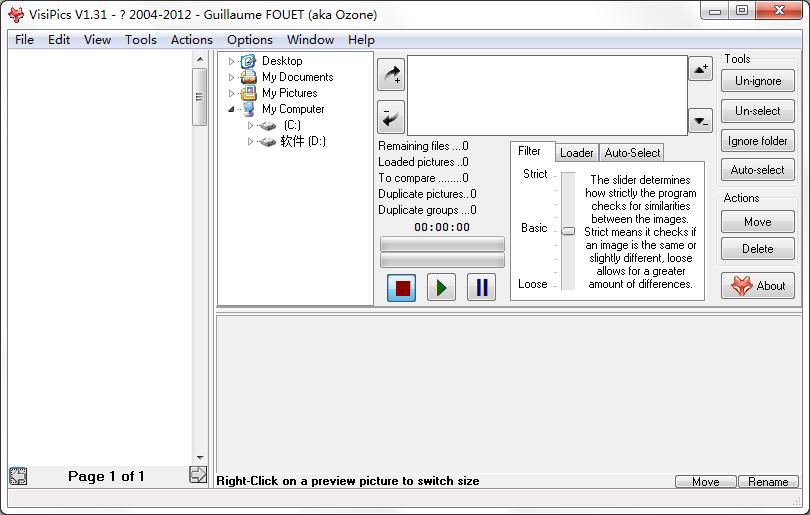Expand the C: drive node
Screen dimensions: 810x515
251,126
